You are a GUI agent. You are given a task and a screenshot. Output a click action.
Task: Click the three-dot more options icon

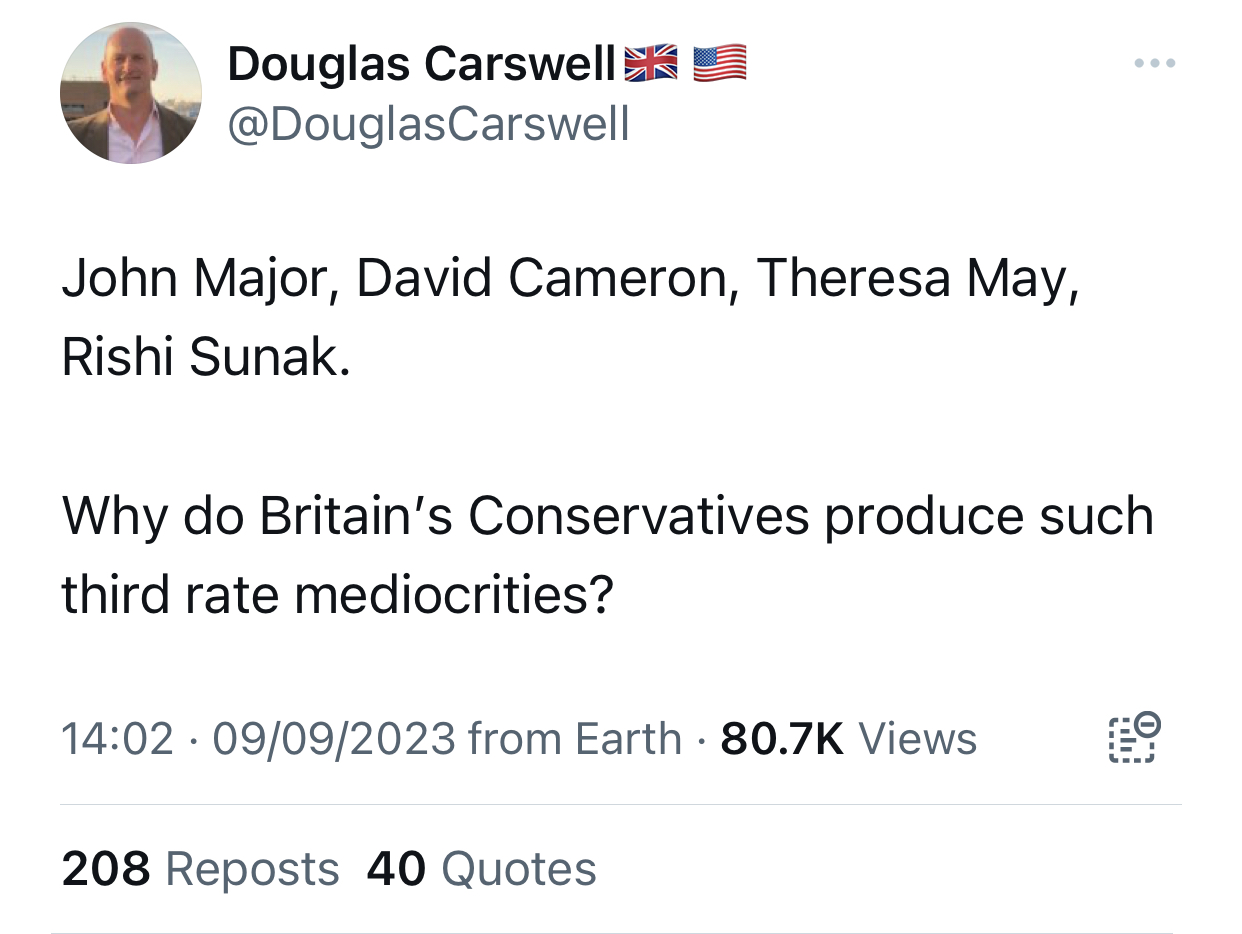pos(1156,63)
